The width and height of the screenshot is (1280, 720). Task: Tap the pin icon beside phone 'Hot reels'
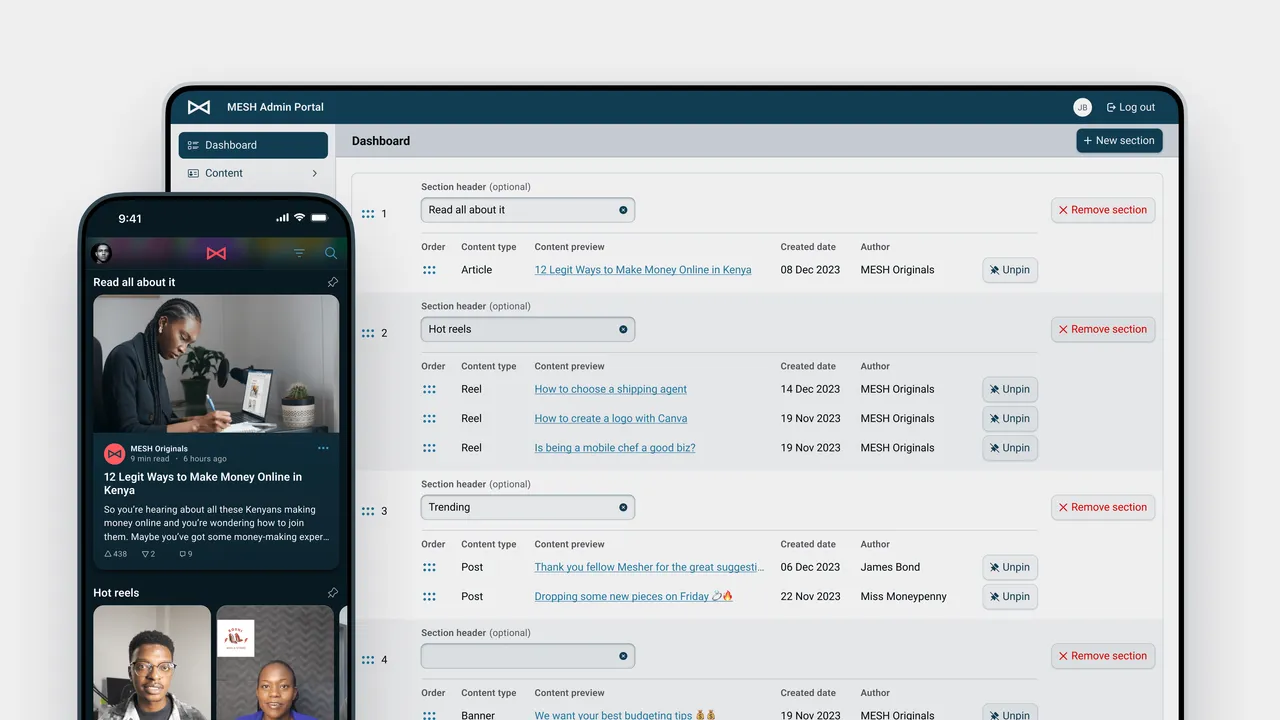click(x=332, y=593)
